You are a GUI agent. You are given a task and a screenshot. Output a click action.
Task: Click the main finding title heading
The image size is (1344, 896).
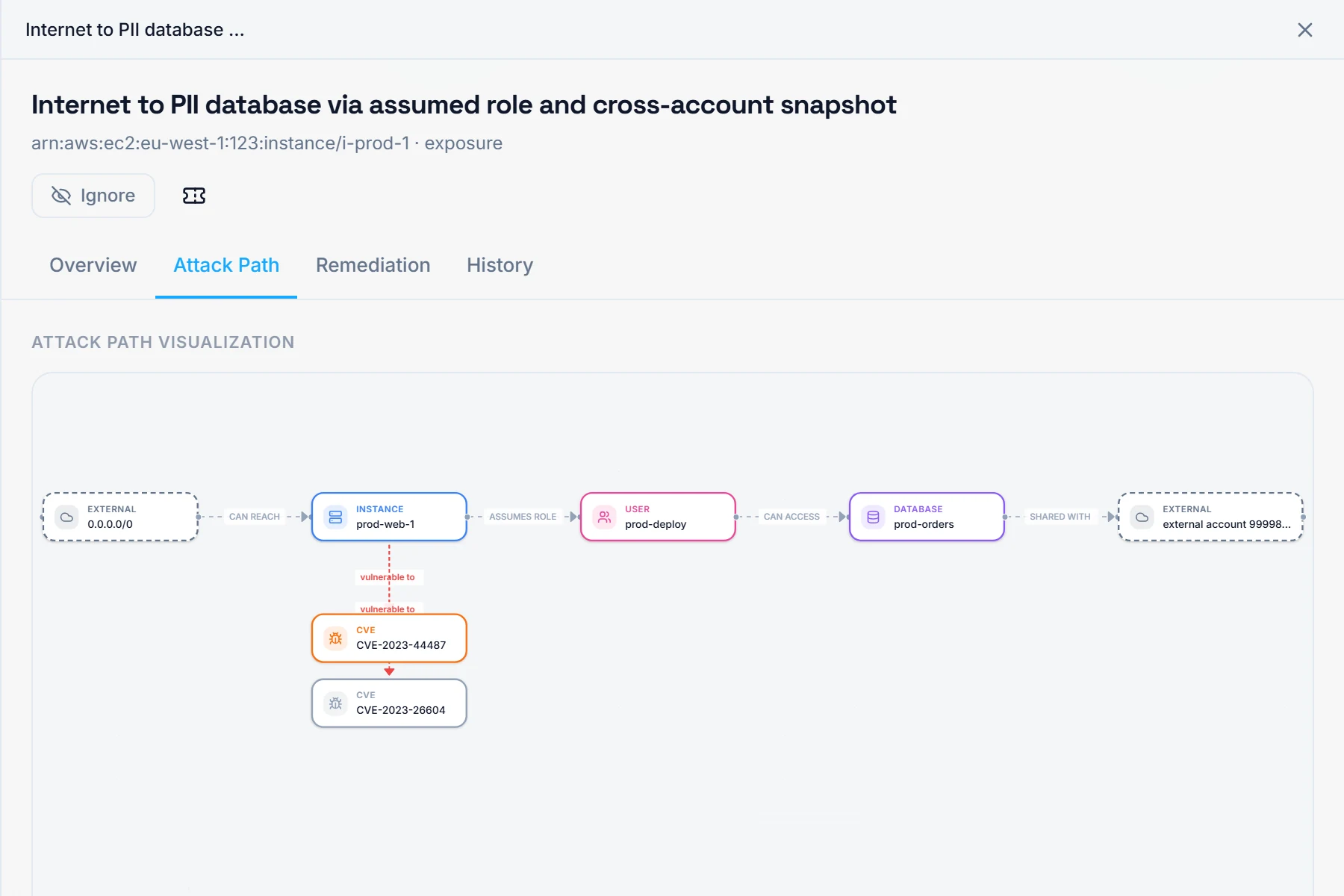click(x=464, y=105)
